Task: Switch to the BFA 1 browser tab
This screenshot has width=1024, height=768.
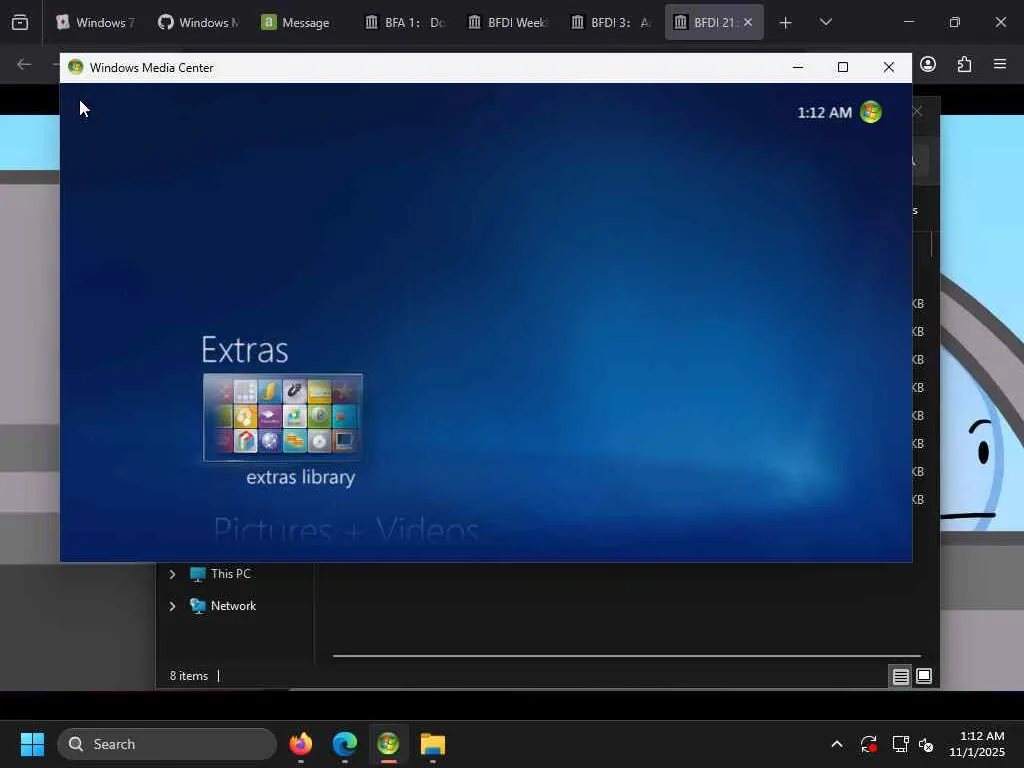Action: point(405,22)
